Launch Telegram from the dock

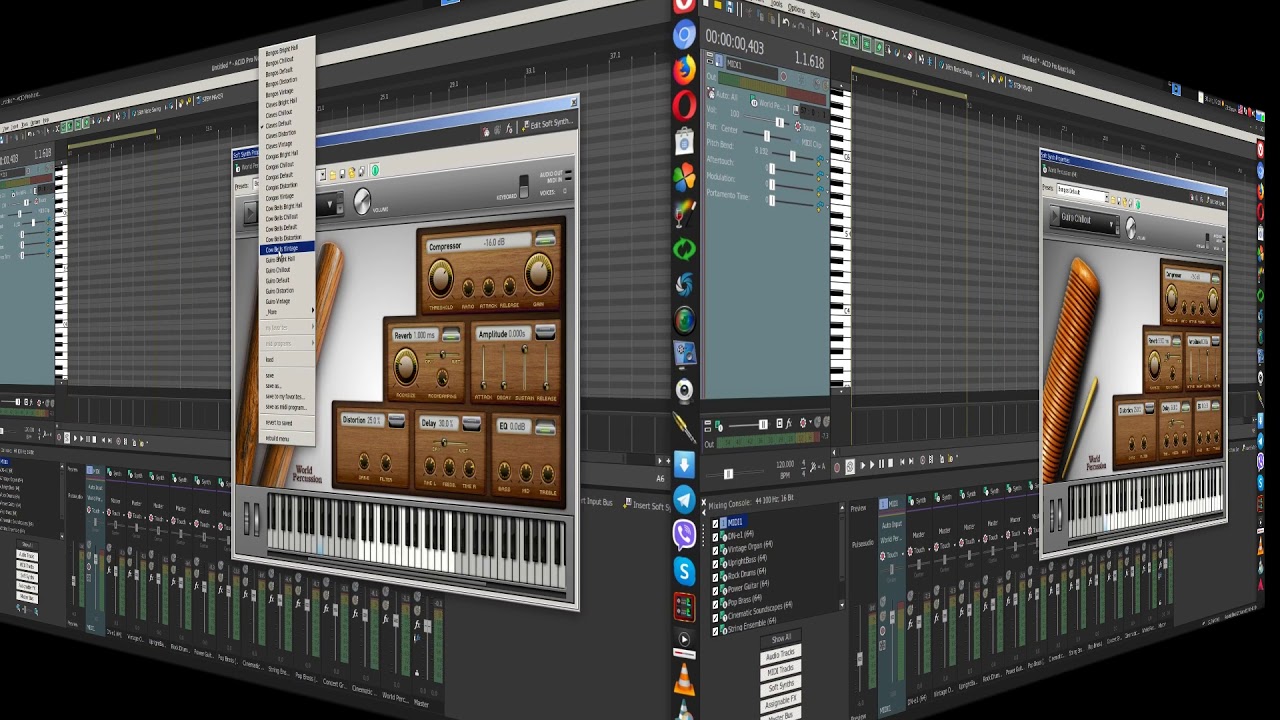point(684,499)
